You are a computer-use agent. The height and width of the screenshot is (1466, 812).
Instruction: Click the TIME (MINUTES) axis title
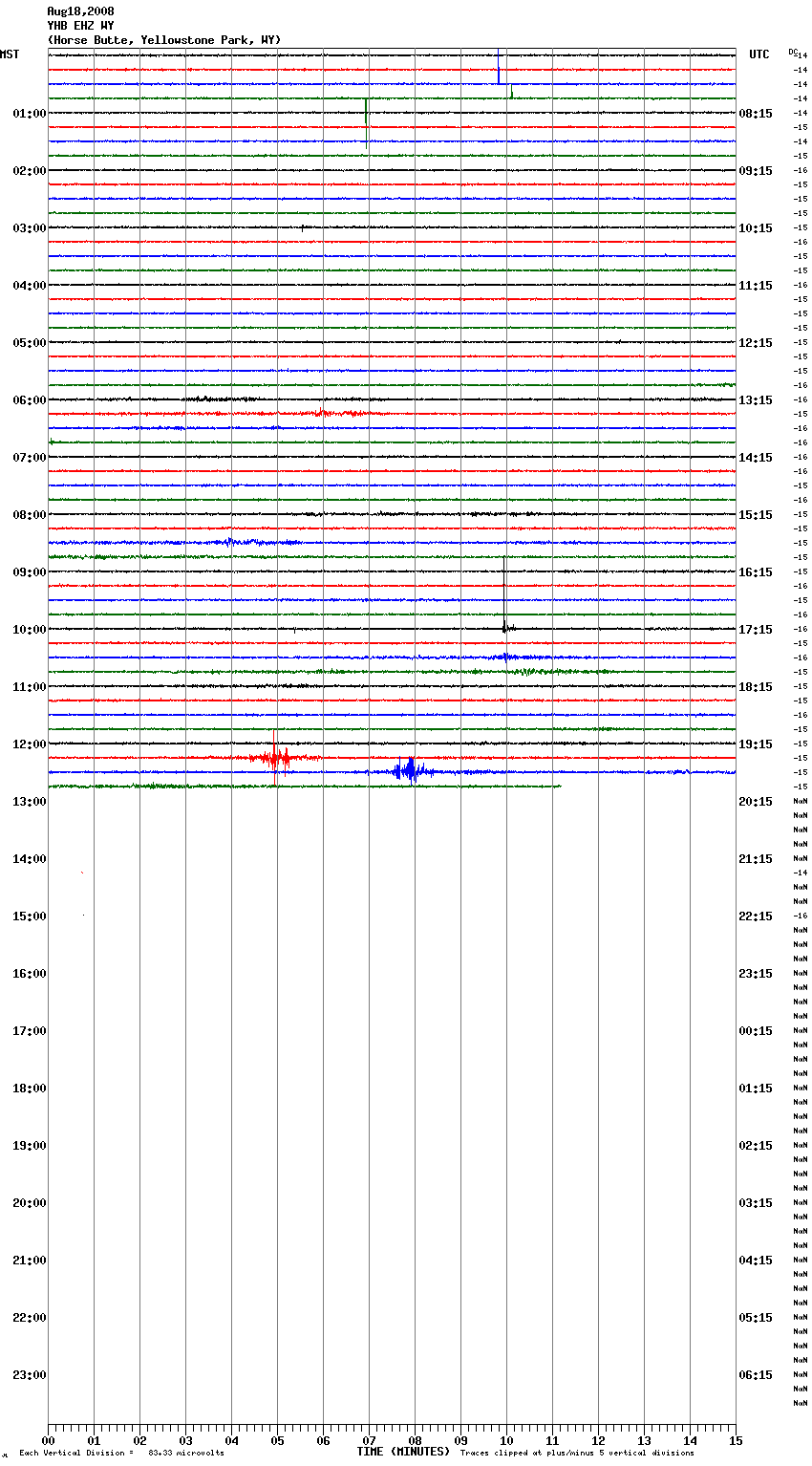(x=403, y=1452)
